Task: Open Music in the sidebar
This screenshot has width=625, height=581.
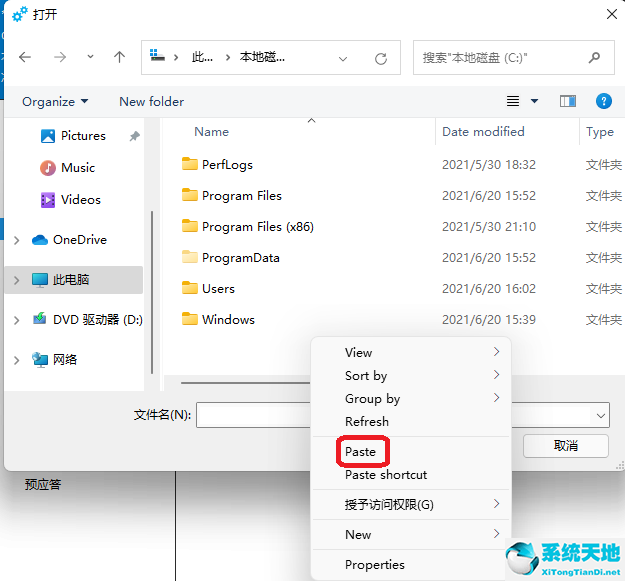Action: tap(67, 168)
